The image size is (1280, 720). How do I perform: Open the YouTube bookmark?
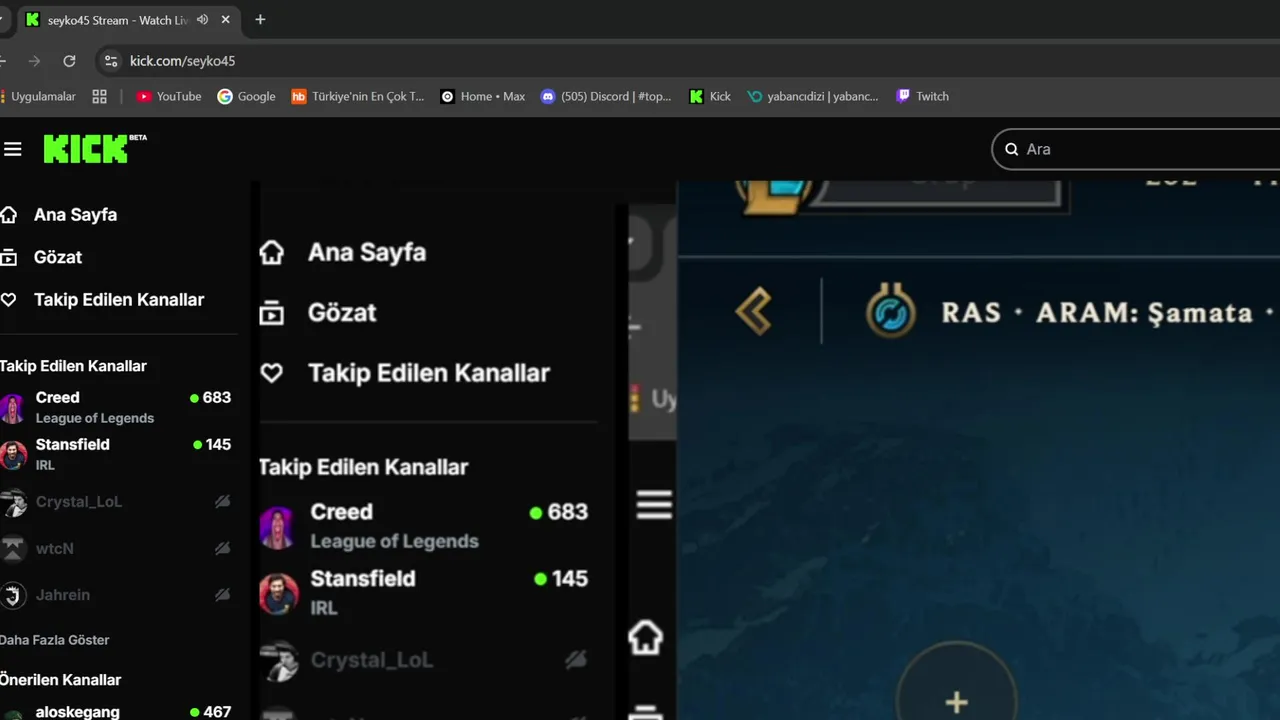[169, 97]
